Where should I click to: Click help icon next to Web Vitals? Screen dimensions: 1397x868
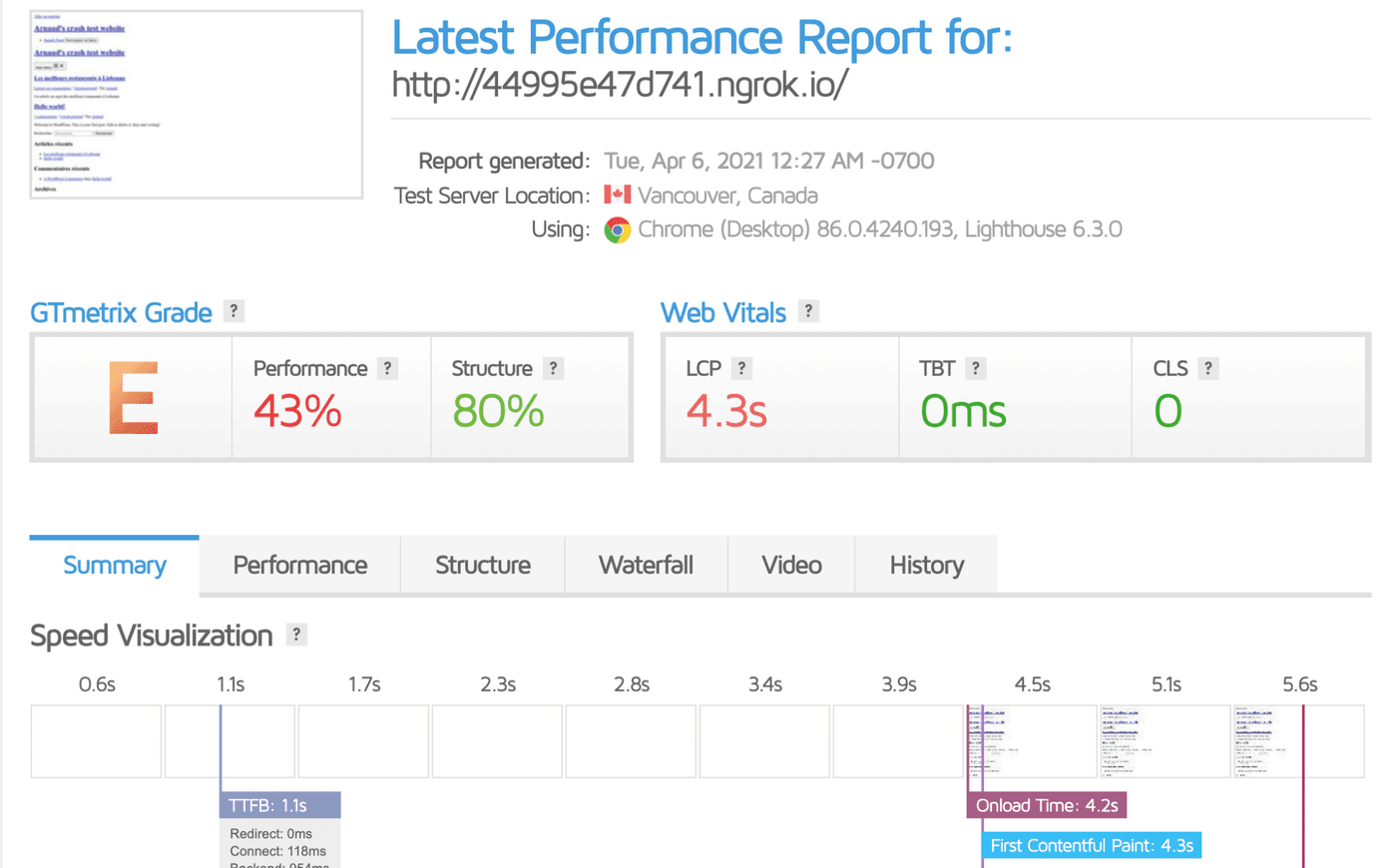pyautogui.click(x=808, y=311)
